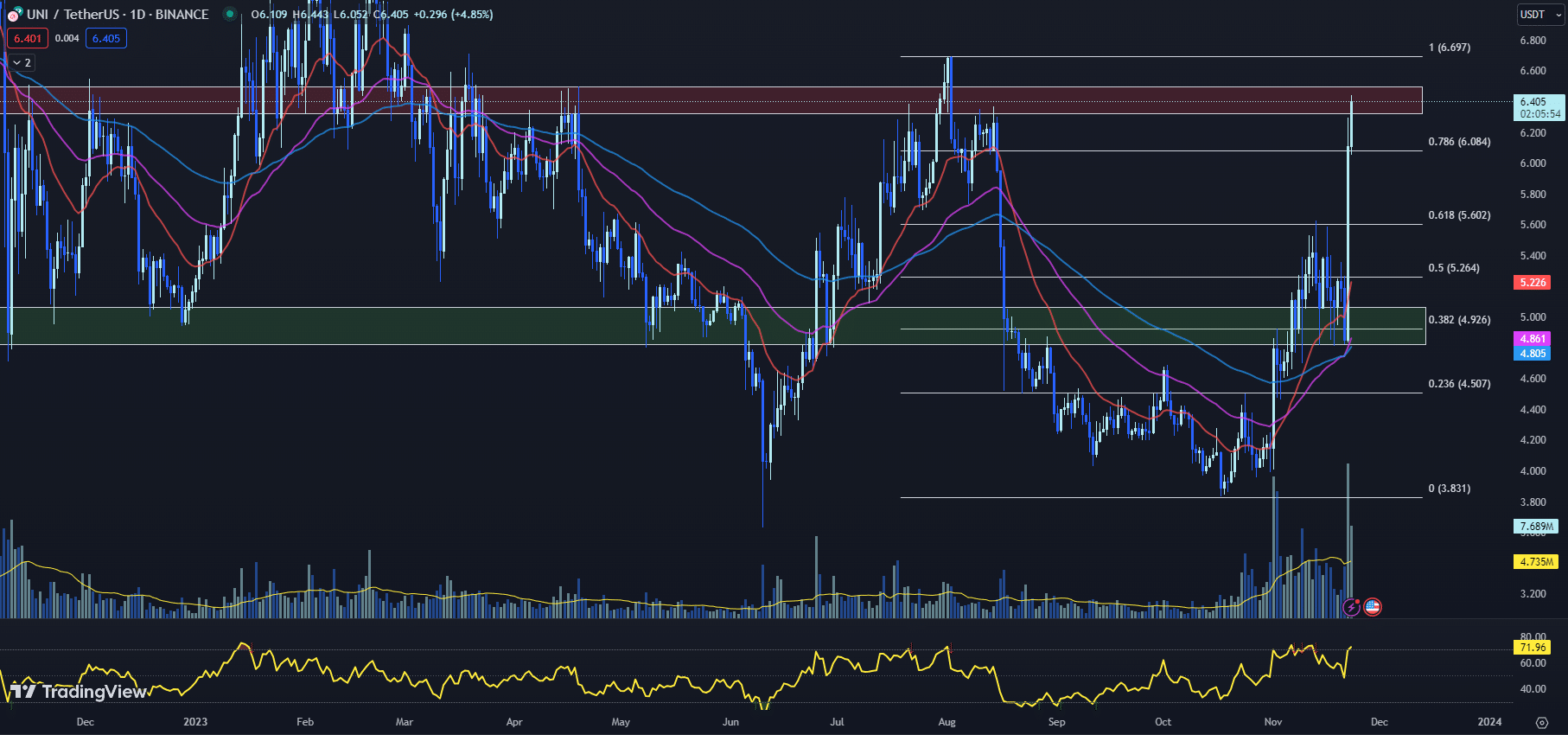Click the blue 6.405 buy price button
This screenshot has width=1568, height=735.
106,38
